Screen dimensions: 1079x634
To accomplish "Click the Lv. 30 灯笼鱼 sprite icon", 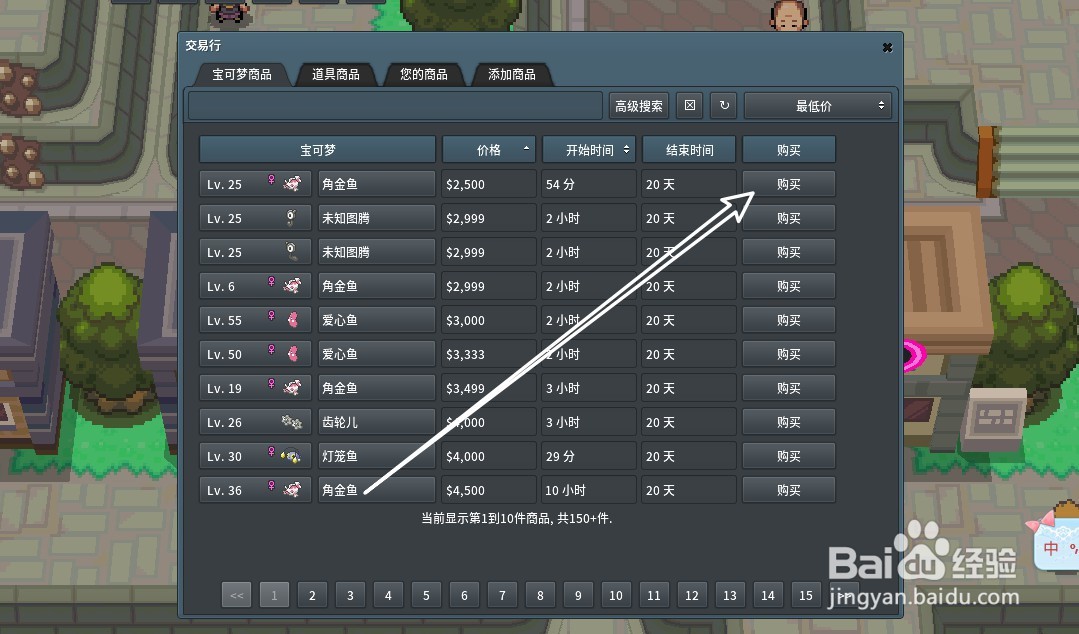I will [x=292, y=456].
